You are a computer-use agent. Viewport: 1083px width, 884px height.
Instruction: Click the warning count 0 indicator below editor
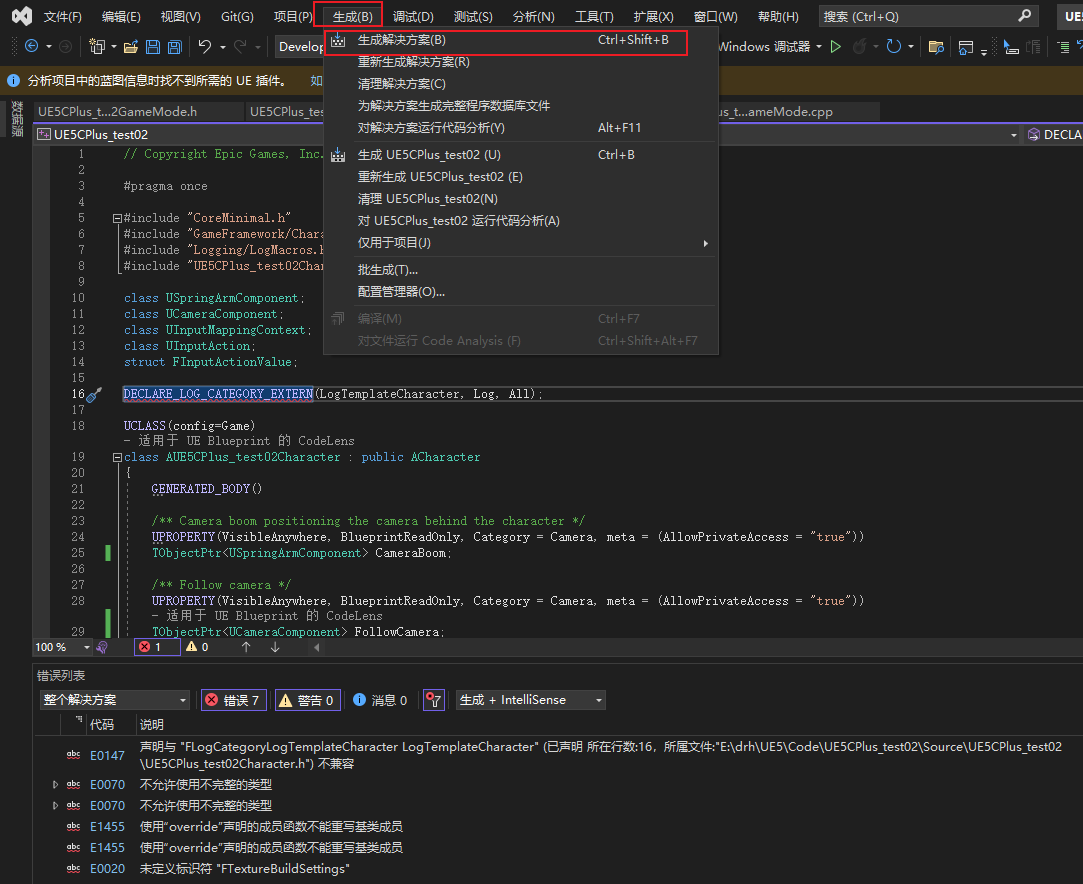tap(198, 647)
